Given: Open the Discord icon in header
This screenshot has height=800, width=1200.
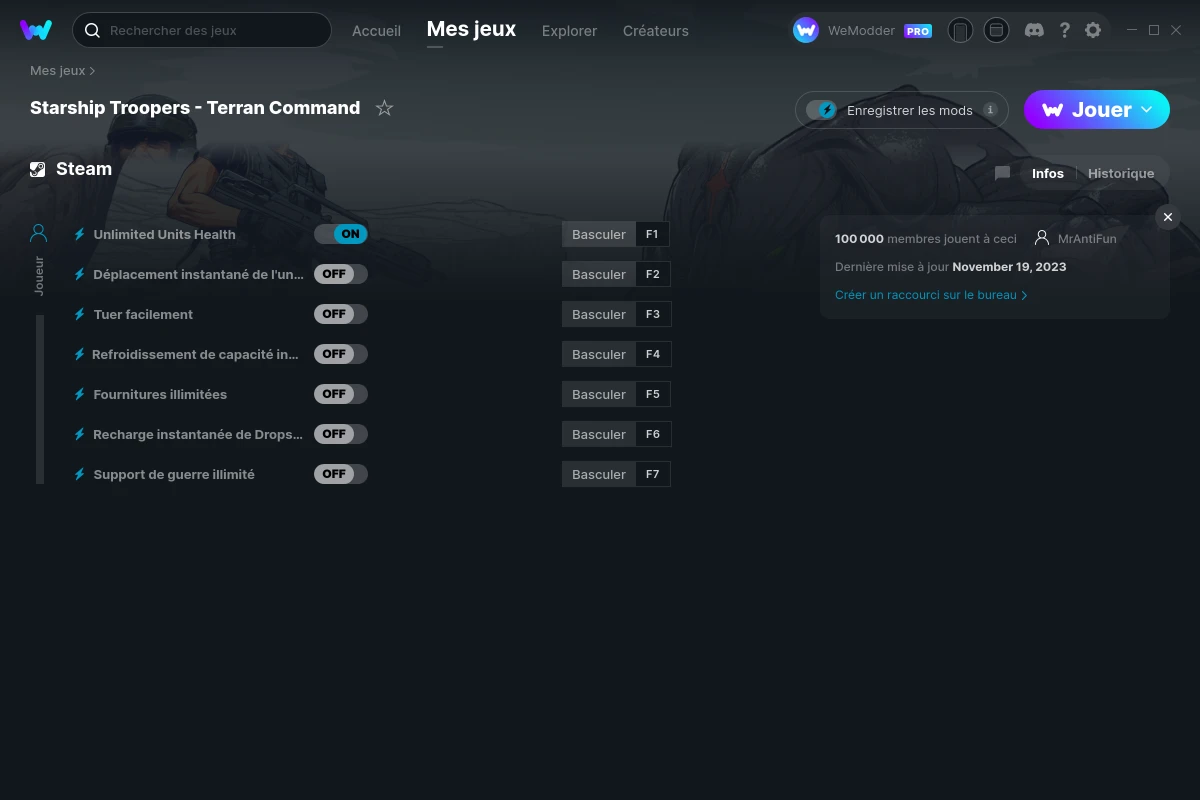Looking at the screenshot, I should pos(1035,30).
